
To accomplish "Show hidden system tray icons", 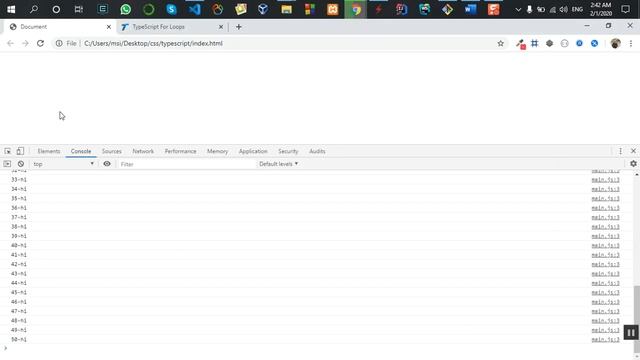I will click(518, 9).
